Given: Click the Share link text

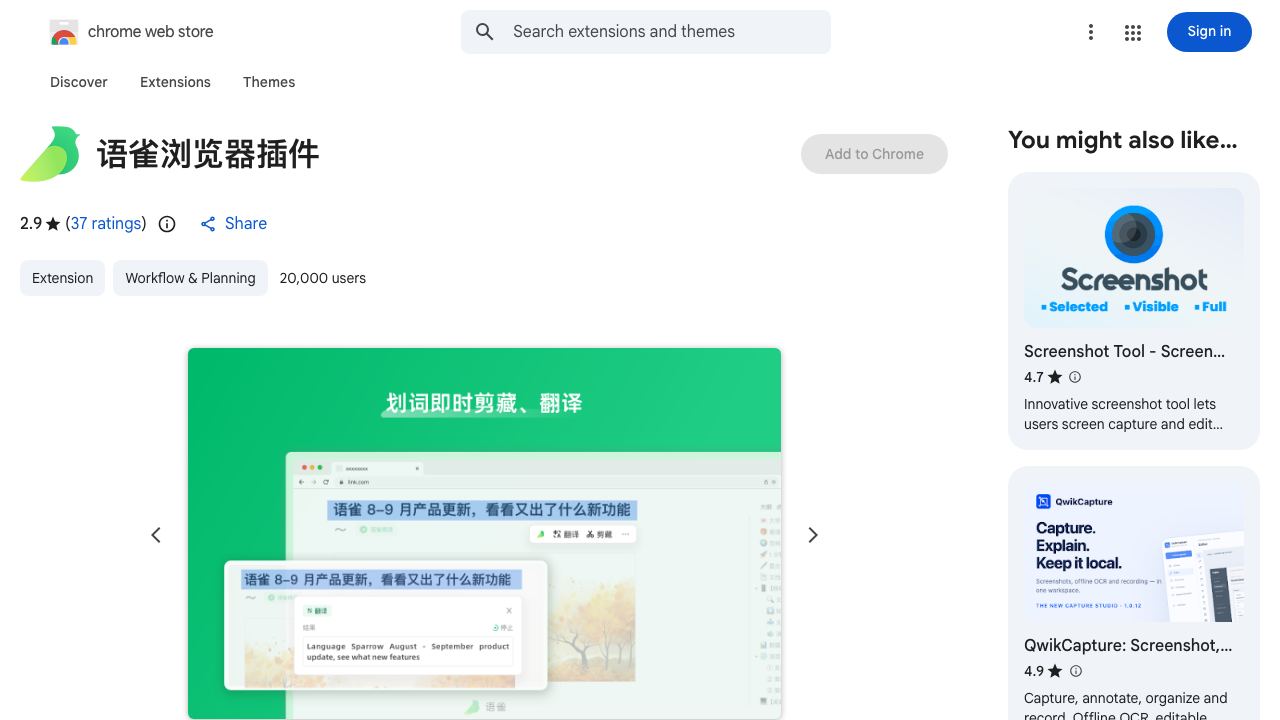Looking at the screenshot, I should [246, 224].
